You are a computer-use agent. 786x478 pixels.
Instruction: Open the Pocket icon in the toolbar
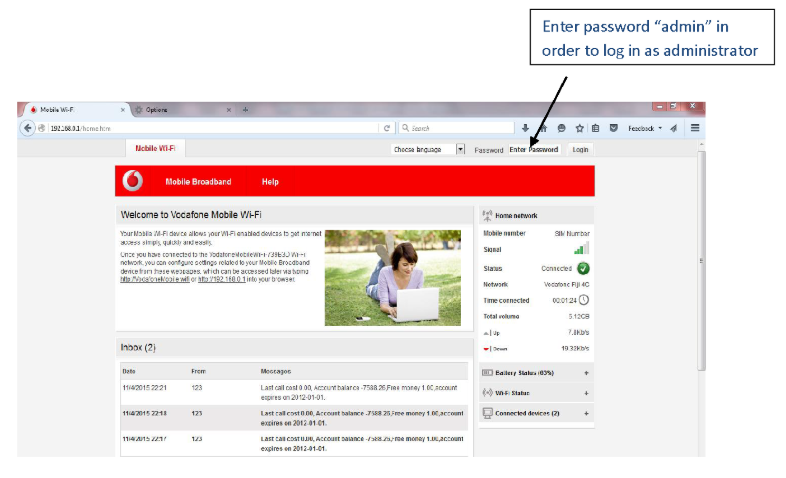coord(614,128)
